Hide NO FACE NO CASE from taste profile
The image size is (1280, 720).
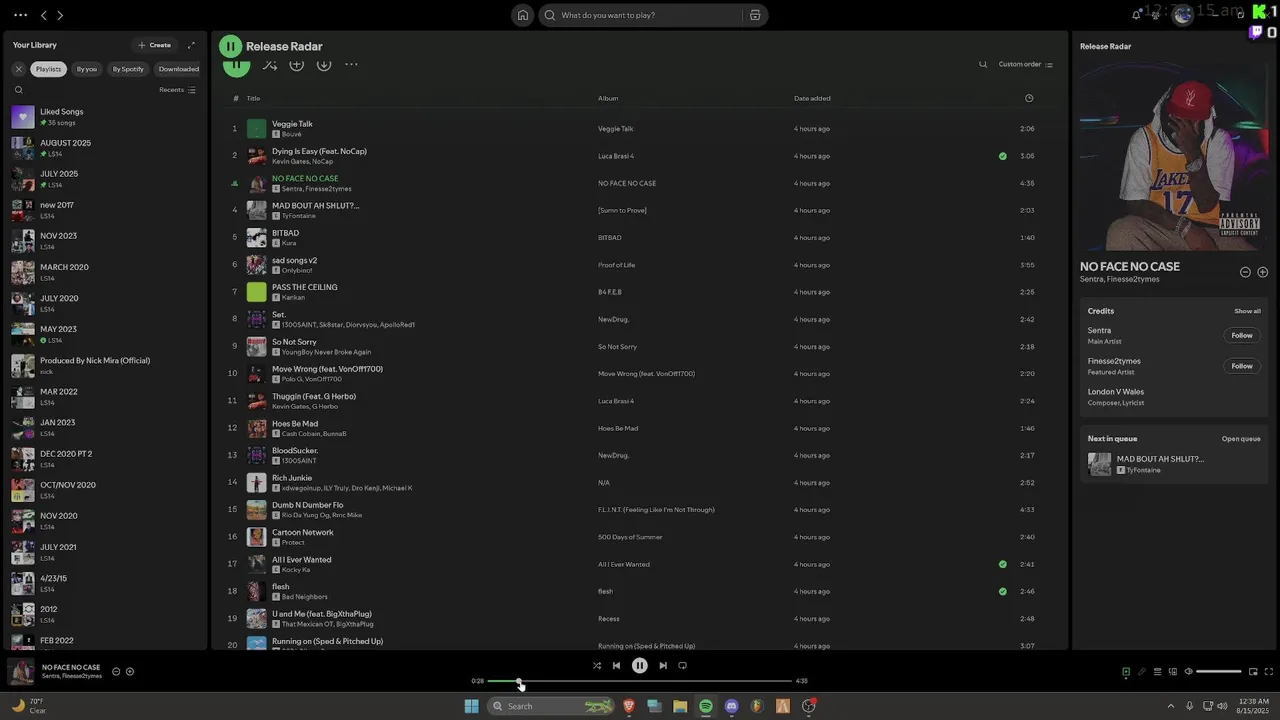coord(1245,272)
